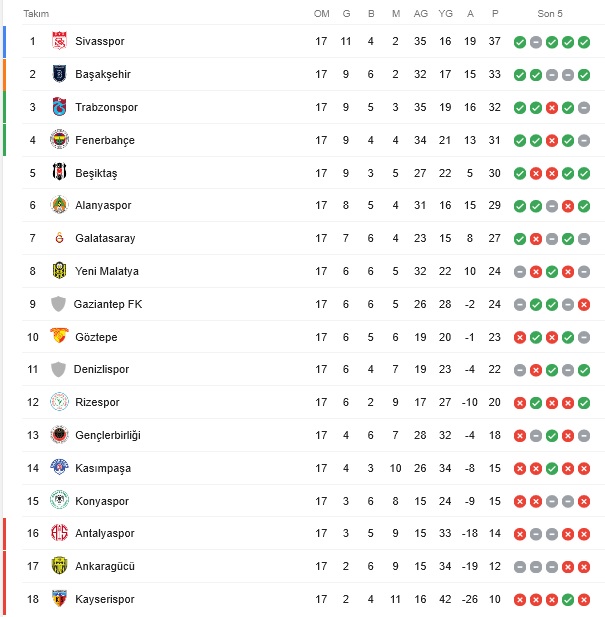Click the Galatasaray crest
Image resolution: width=605 pixels, height=617 pixels.
tap(59, 238)
